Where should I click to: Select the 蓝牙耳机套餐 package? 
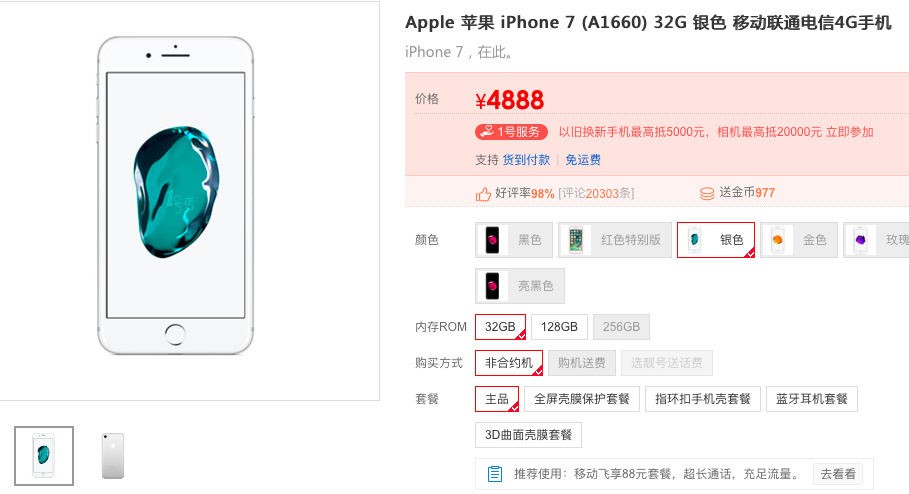[812, 399]
